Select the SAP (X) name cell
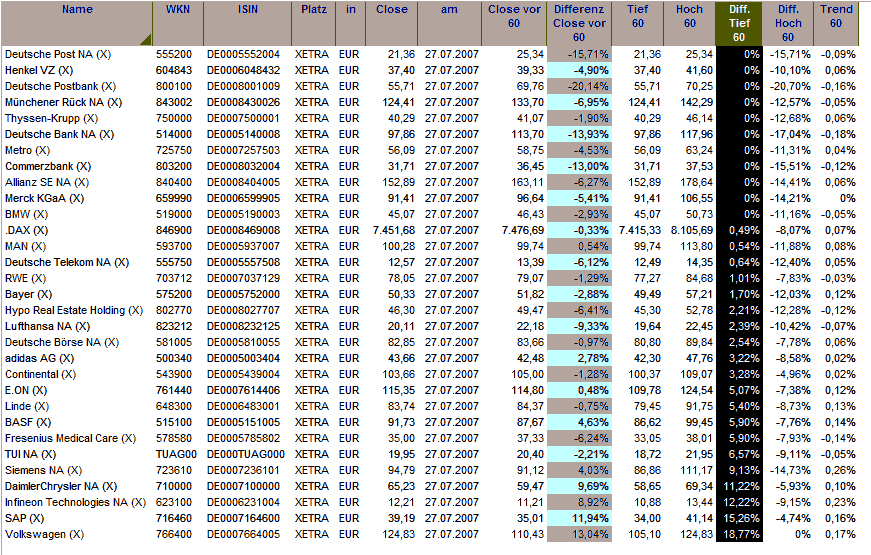 (x=24, y=518)
